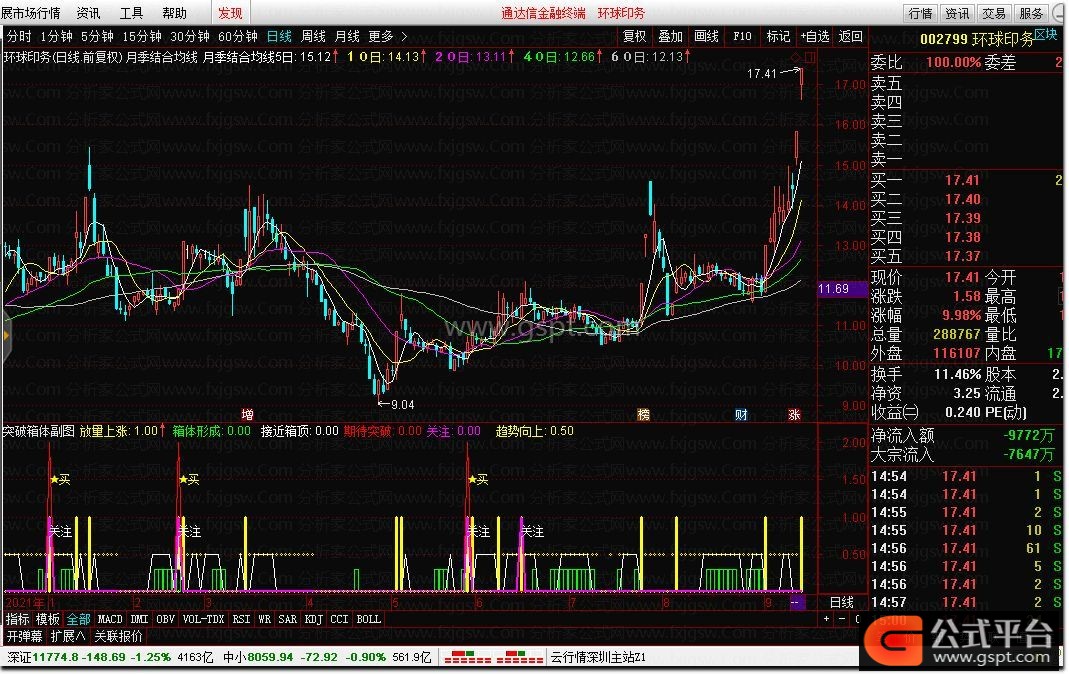Click the square panel icon beside the diamond

[809, 57]
